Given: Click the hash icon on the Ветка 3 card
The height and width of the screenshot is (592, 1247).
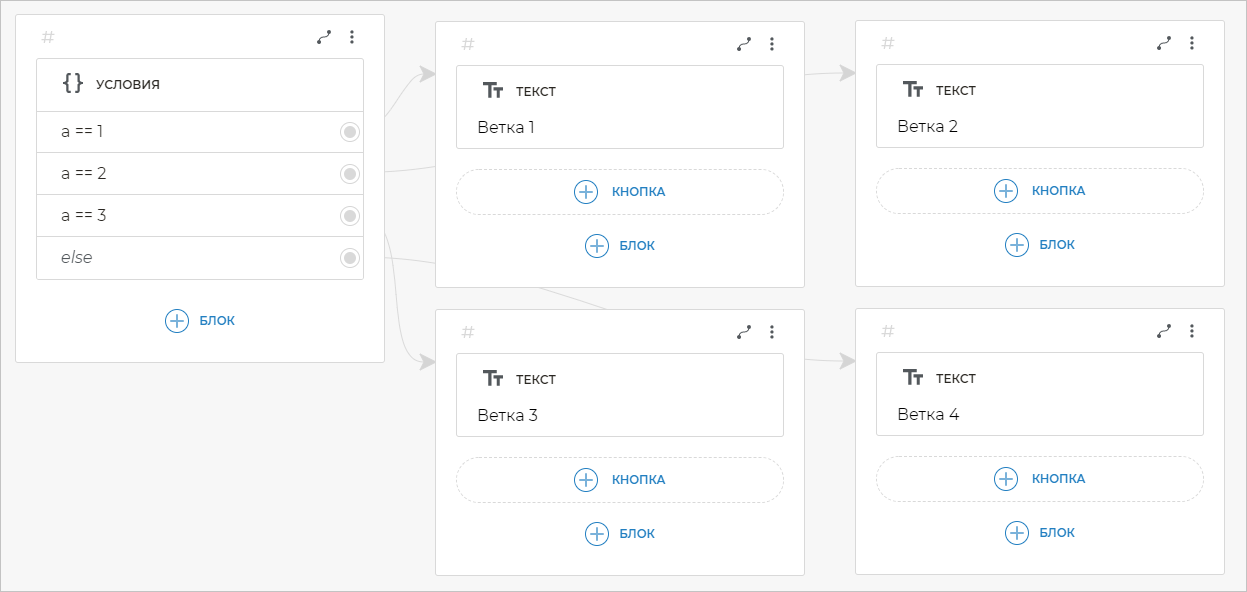Looking at the screenshot, I should coord(468,332).
